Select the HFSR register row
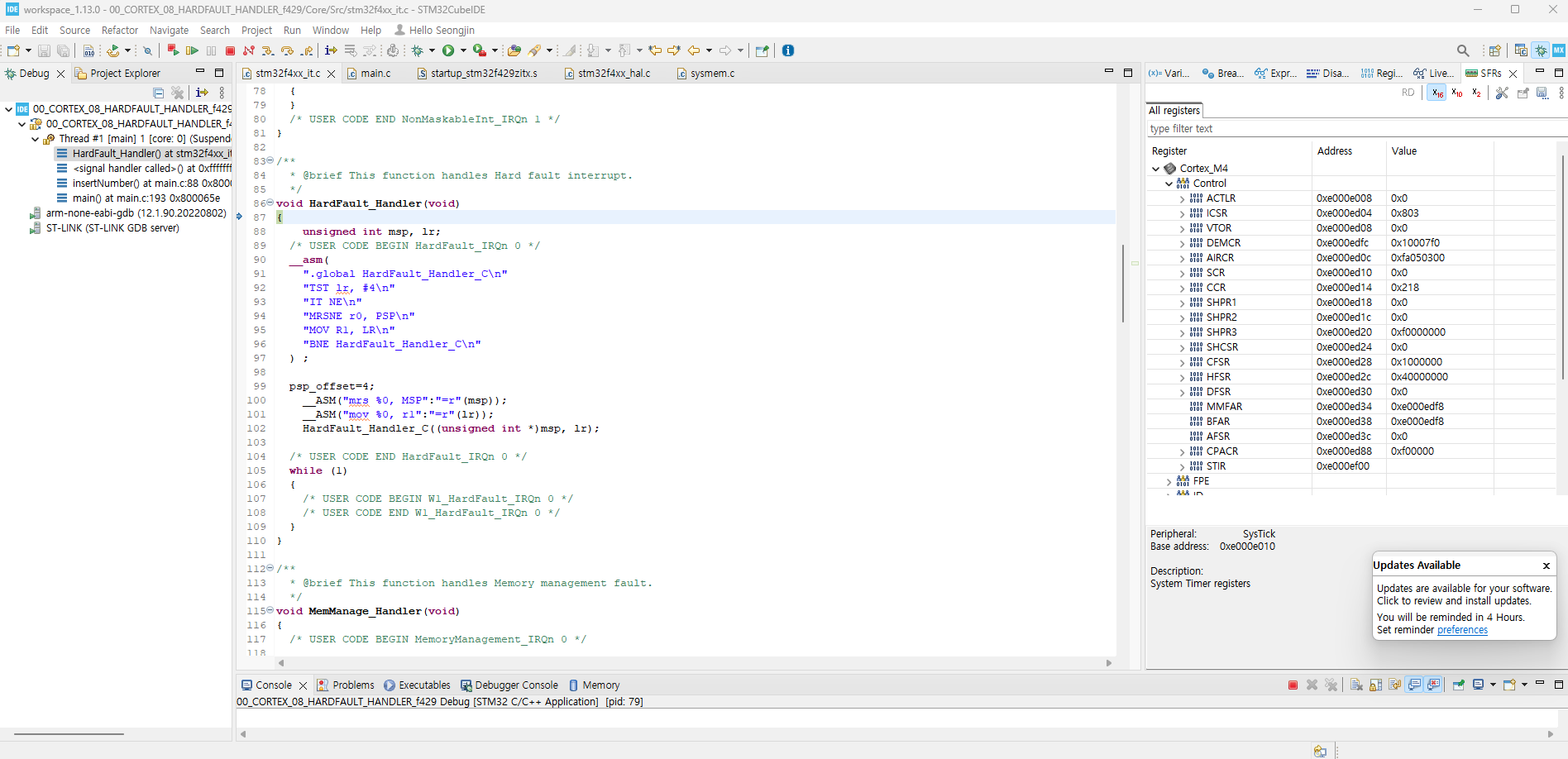Image resolution: width=1568 pixels, height=759 pixels. (1353, 377)
